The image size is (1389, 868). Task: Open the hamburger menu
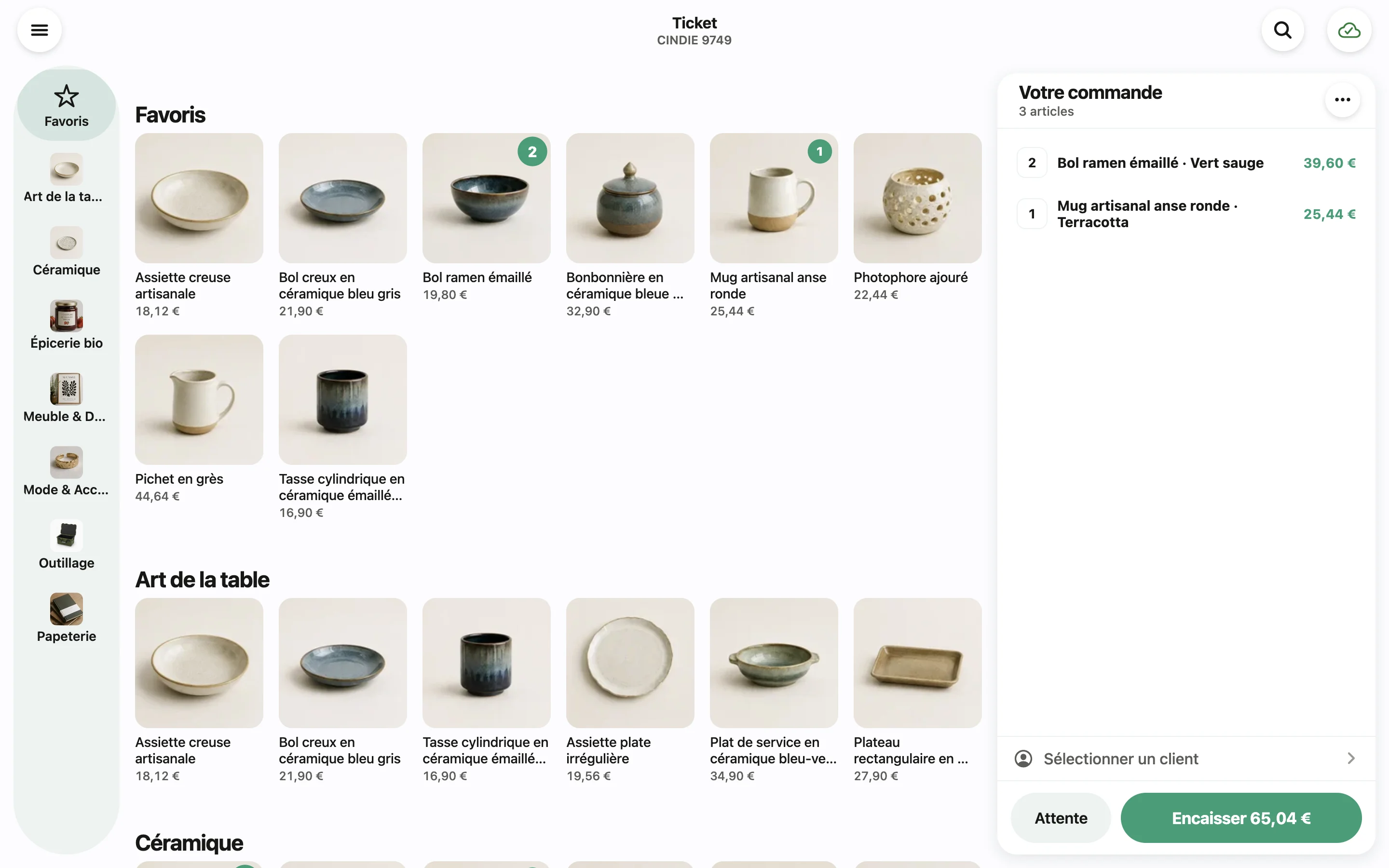pyautogui.click(x=39, y=30)
